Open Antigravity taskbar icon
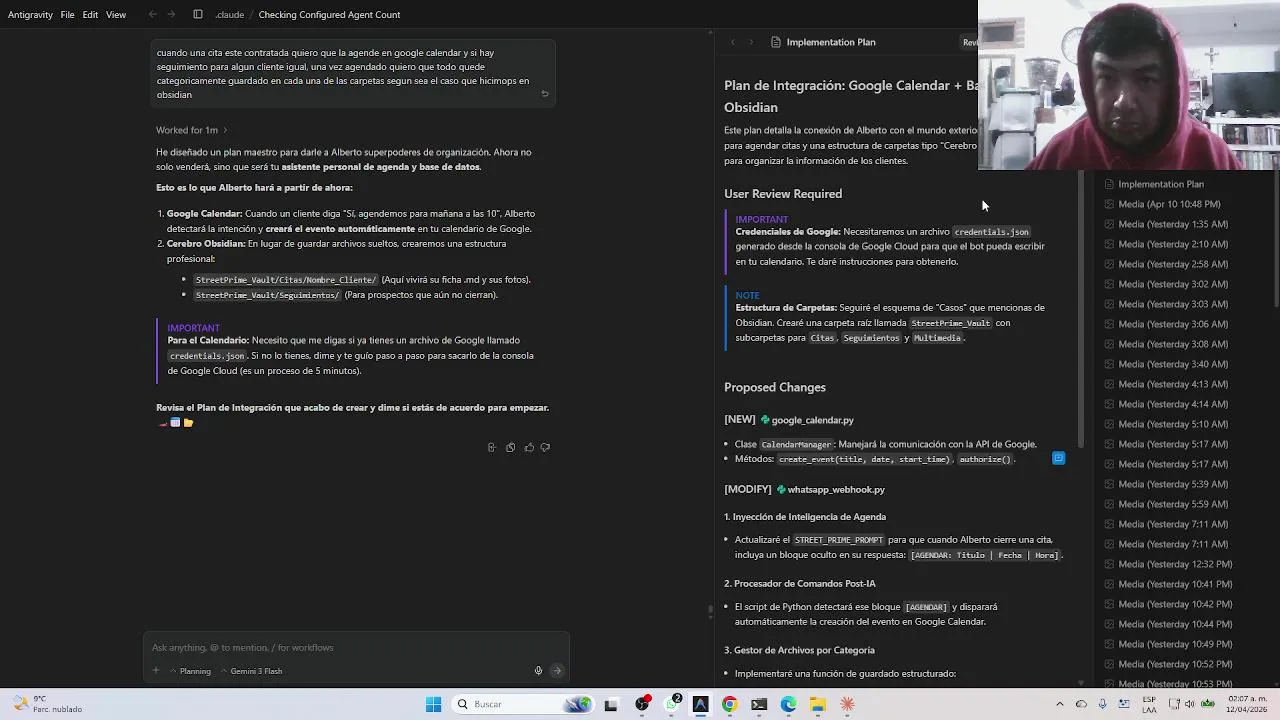 click(700, 704)
